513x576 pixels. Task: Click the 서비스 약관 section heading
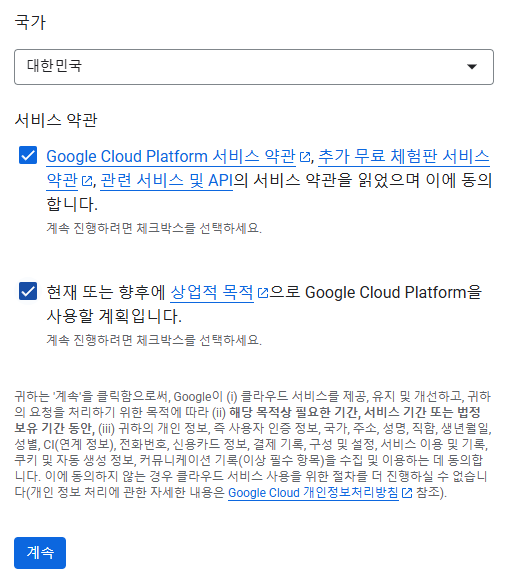(x=56, y=120)
